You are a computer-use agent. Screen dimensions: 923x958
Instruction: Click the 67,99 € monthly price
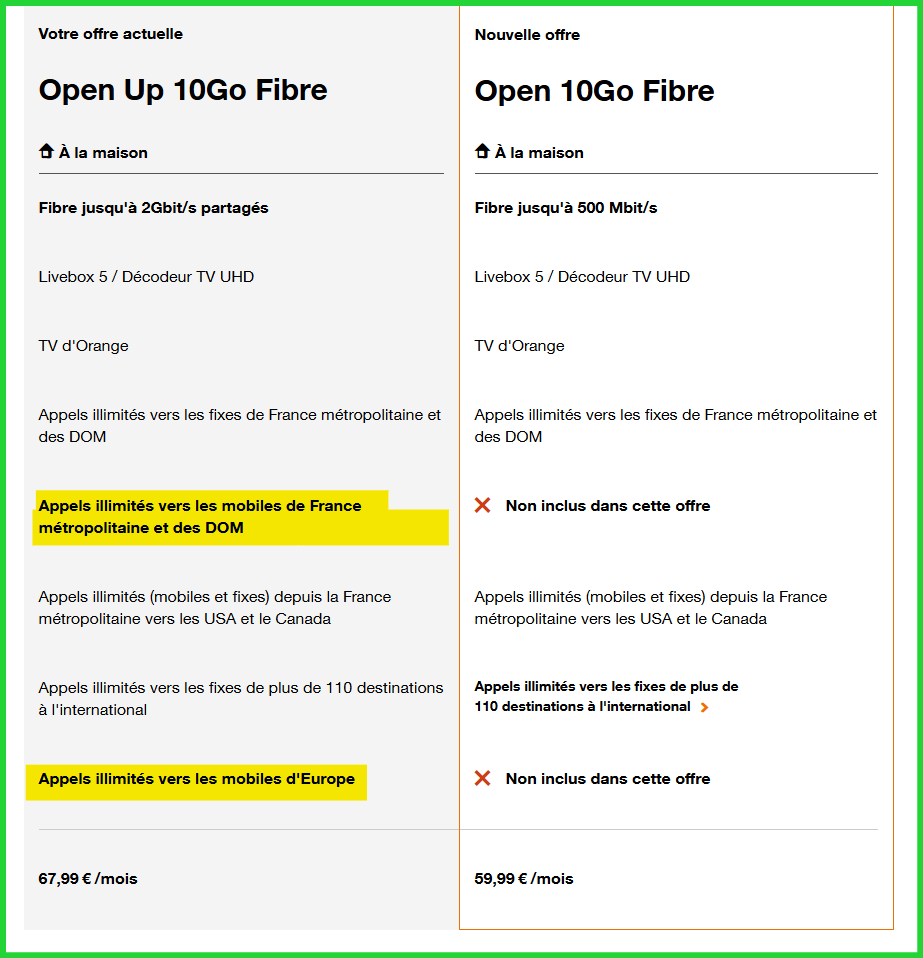pos(88,879)
